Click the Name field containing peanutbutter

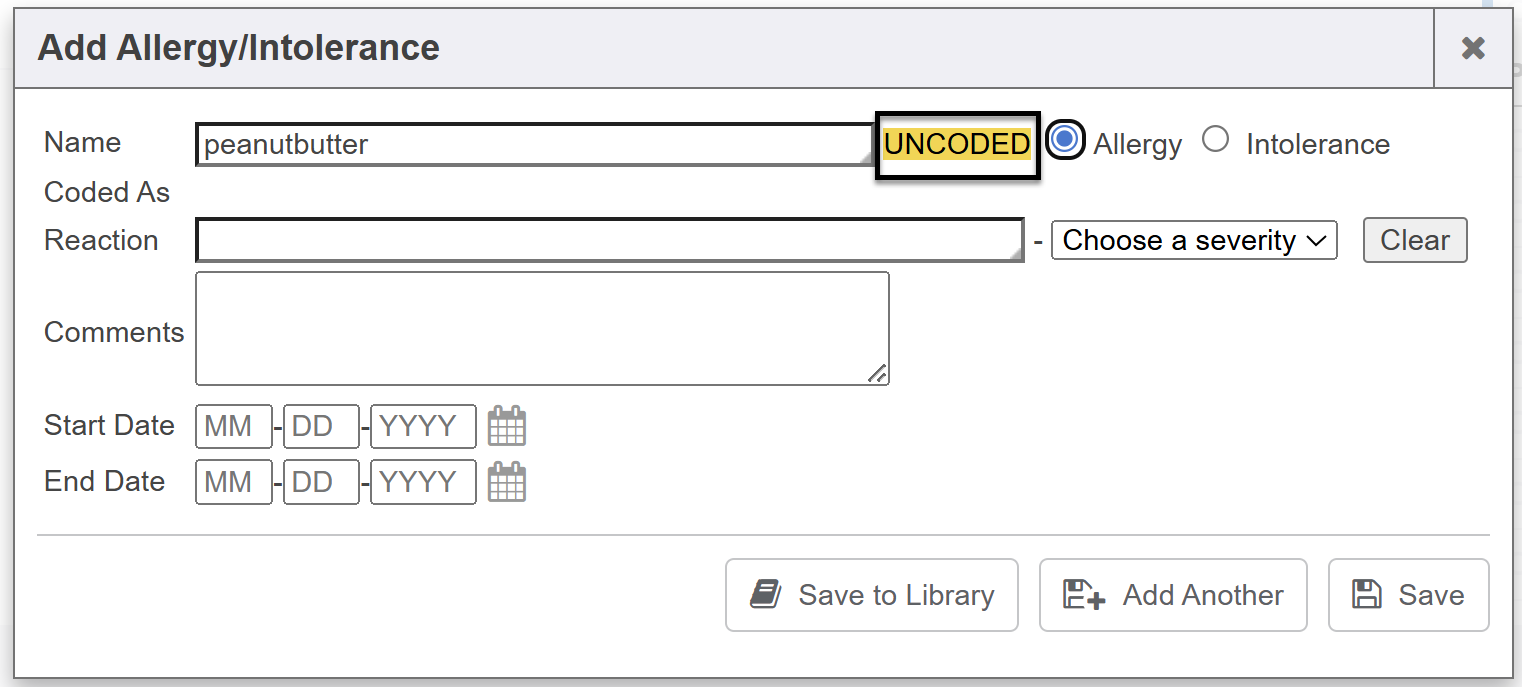pyautogui.click(x=535, y=145)
